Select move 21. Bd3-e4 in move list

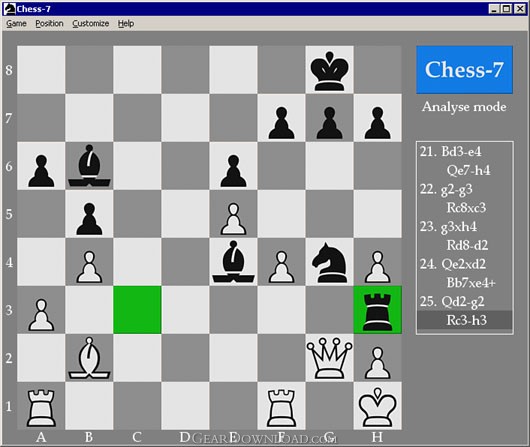450,151
